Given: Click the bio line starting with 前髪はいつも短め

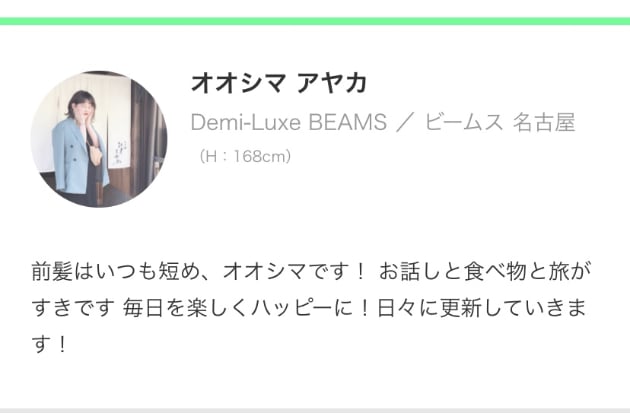Looking at the screenshot, I should 311,271.
